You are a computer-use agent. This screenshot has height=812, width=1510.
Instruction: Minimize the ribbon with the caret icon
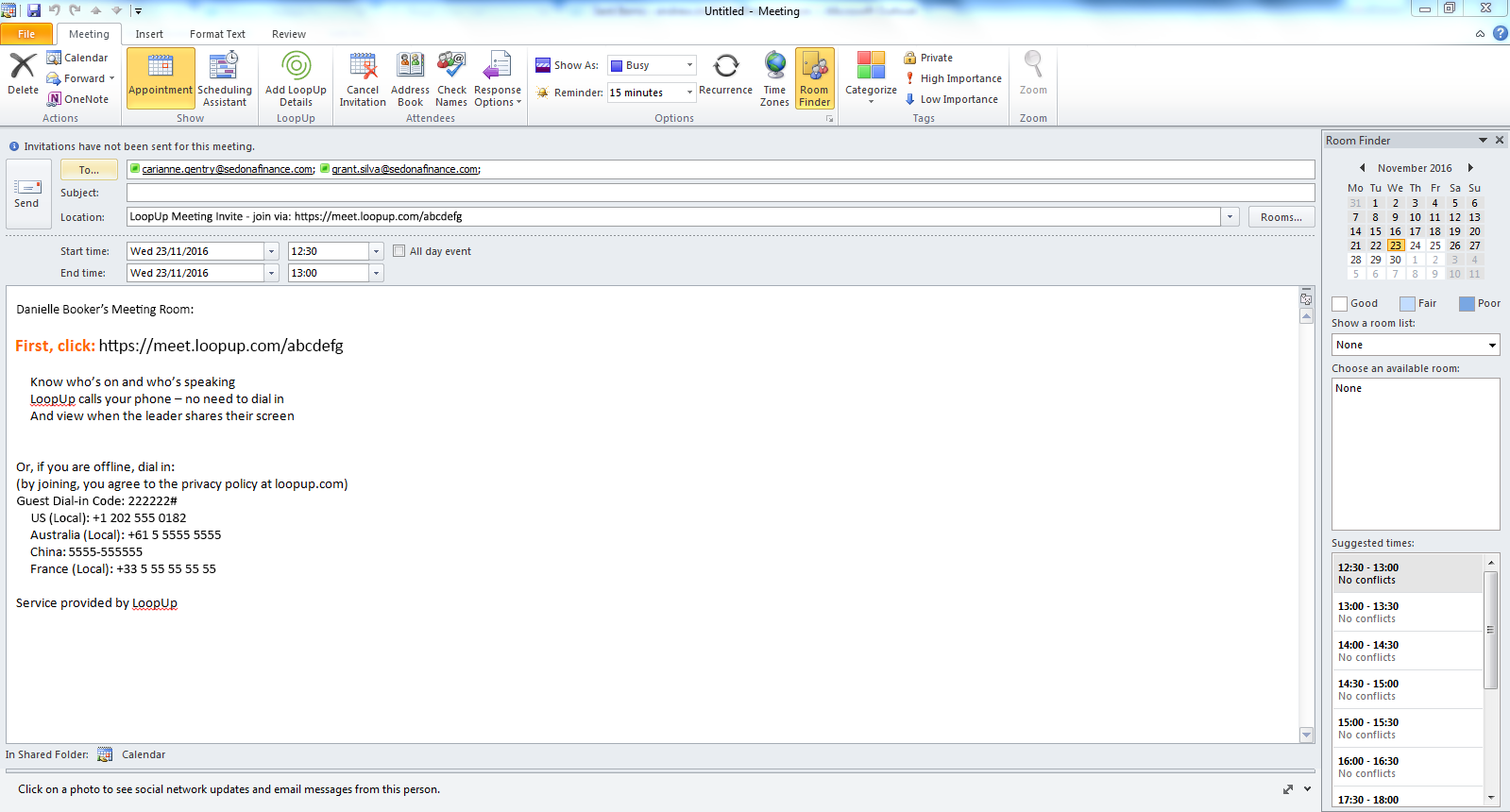pyautogui.click(x=1480, y=34)
